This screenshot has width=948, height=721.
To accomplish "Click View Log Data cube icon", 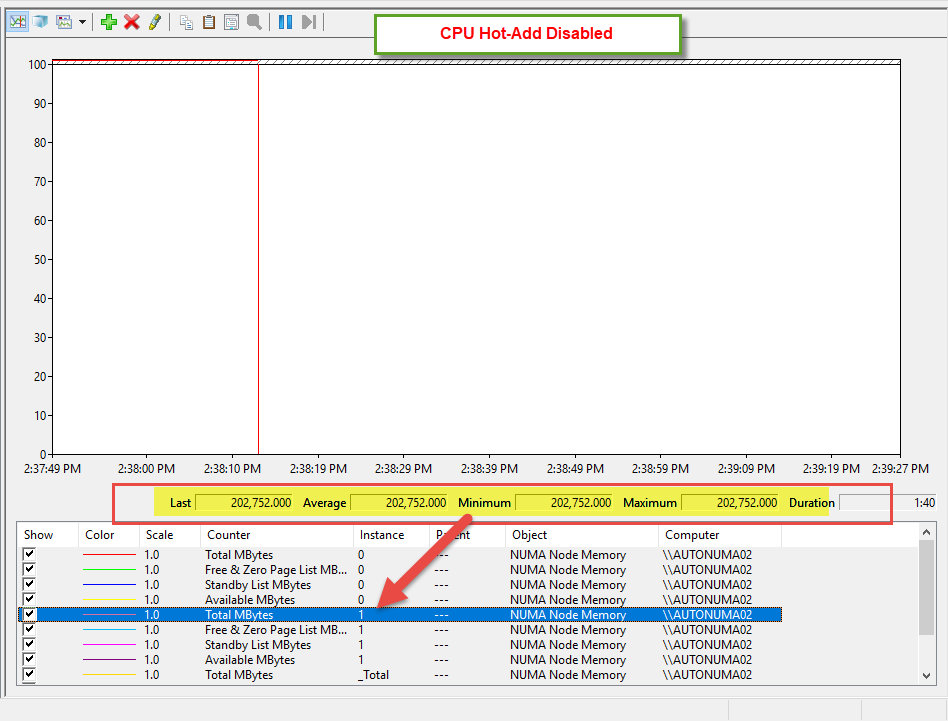I will point(40,21).
